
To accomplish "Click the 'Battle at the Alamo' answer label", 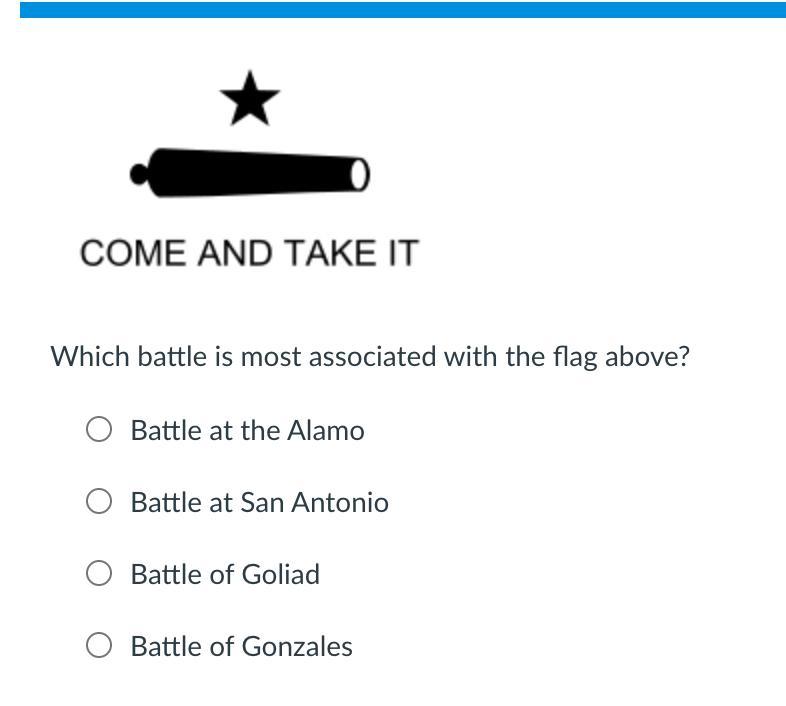I will coord(247,430).
